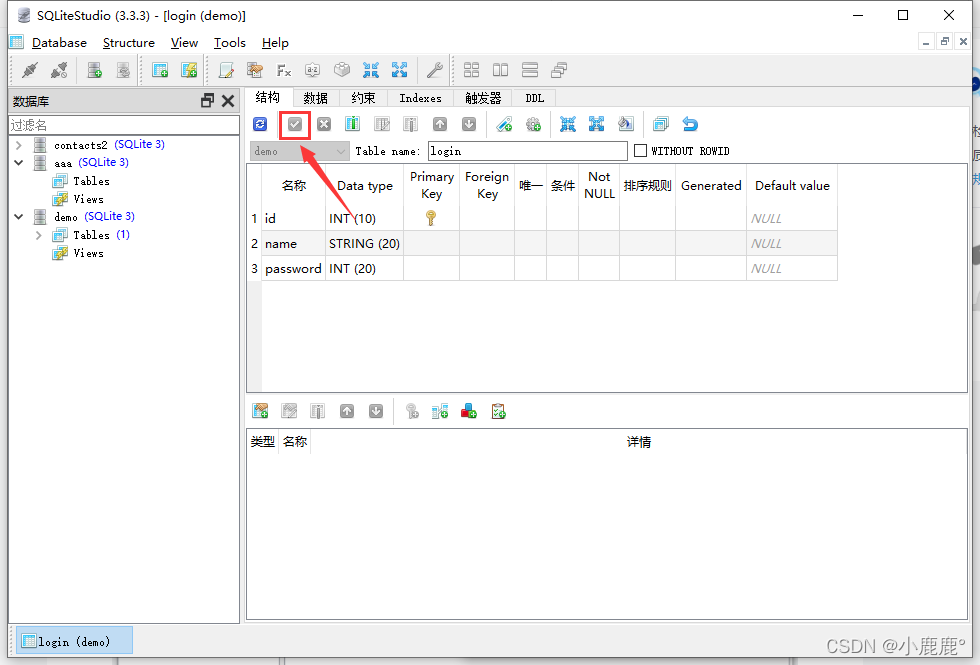Switch to the Indexes tab
980x665 pixels.
pyautogui.click(x=421, y=98)
